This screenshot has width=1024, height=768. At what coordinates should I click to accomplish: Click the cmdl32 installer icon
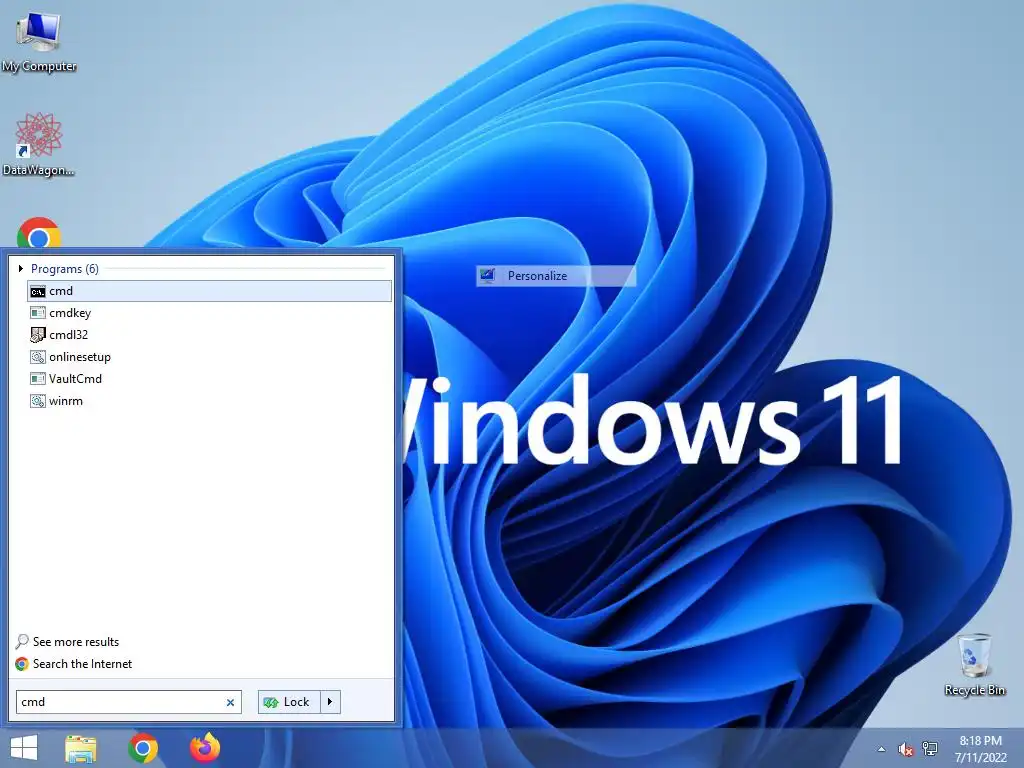pyautogui.click(x=38, y=335)
